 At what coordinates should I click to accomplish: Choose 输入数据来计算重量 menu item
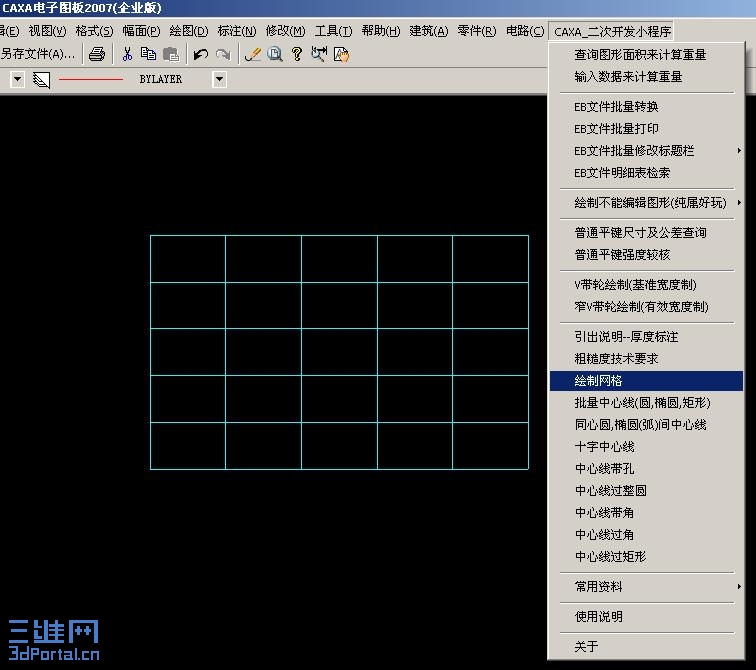pos(646,77)
